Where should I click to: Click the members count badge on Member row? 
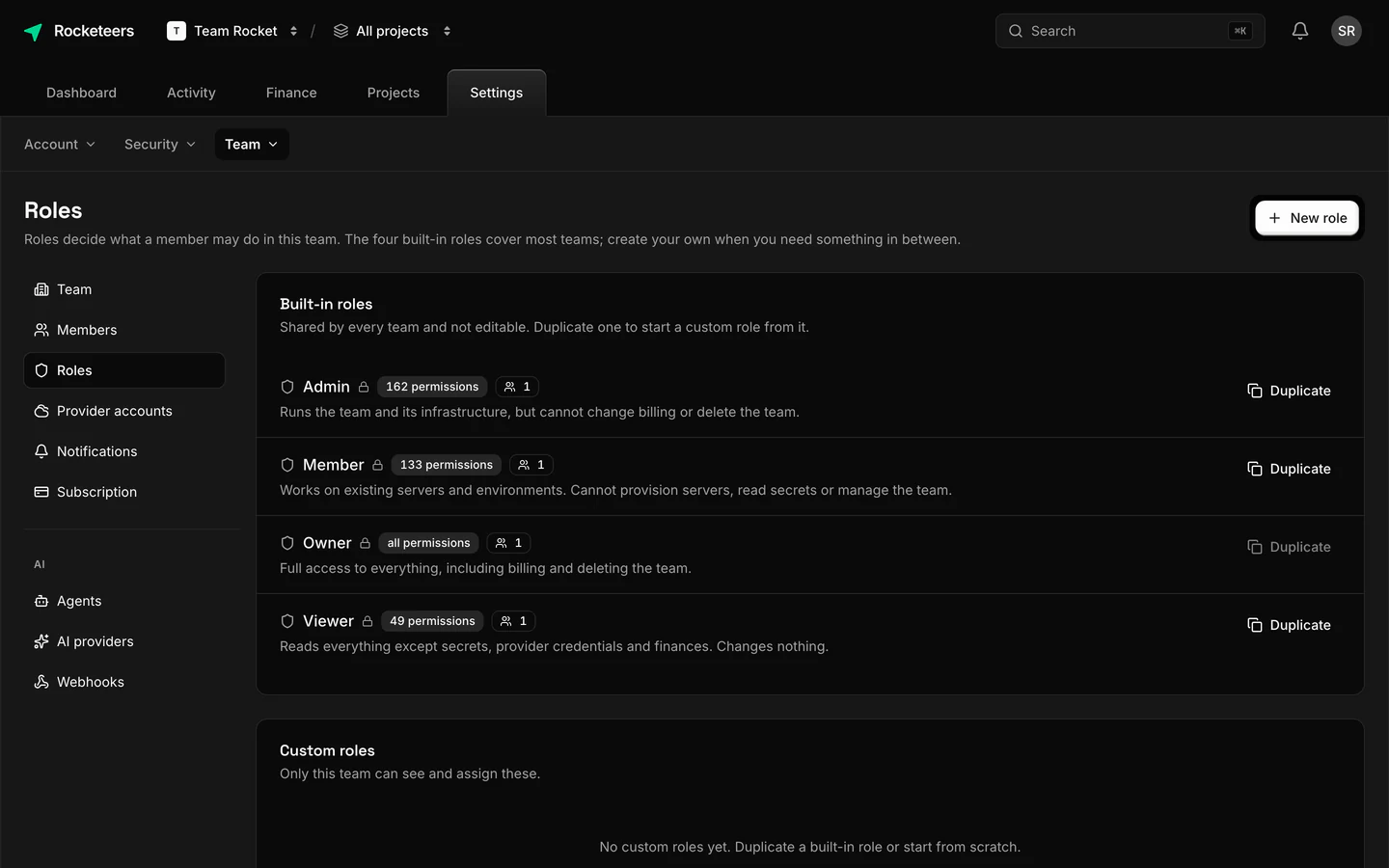coord(531,465)
